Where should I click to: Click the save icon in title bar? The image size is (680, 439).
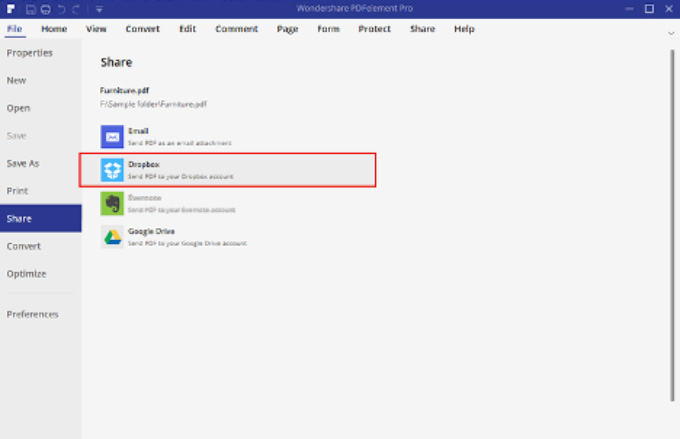click(32, 9)
